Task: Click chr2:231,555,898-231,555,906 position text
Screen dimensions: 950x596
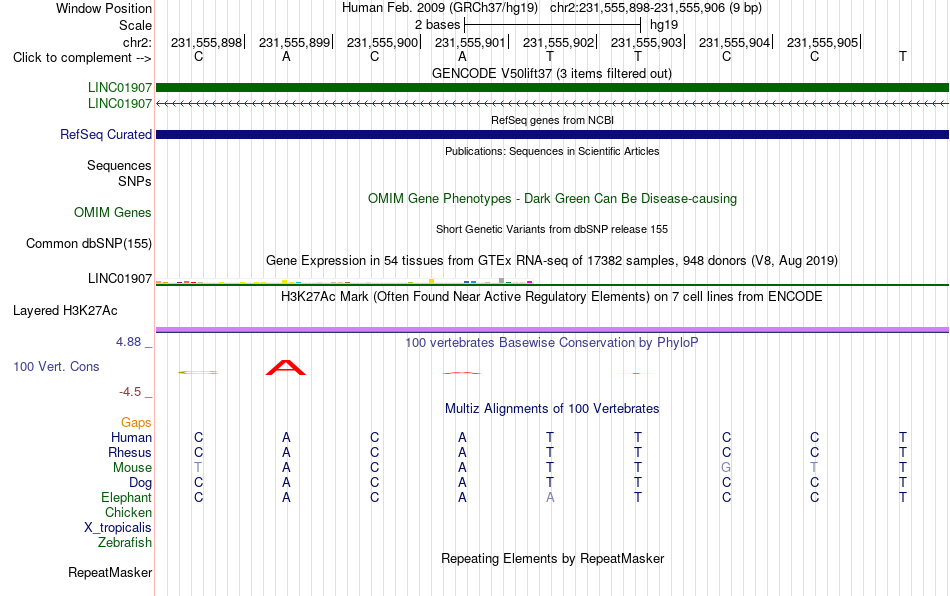Action: (656, 8)
